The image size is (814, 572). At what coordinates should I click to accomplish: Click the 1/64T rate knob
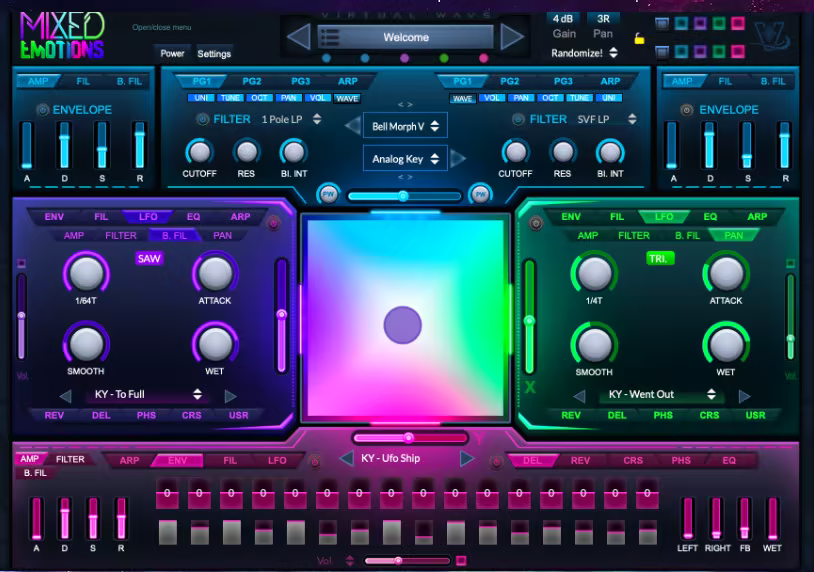point(86,274)
